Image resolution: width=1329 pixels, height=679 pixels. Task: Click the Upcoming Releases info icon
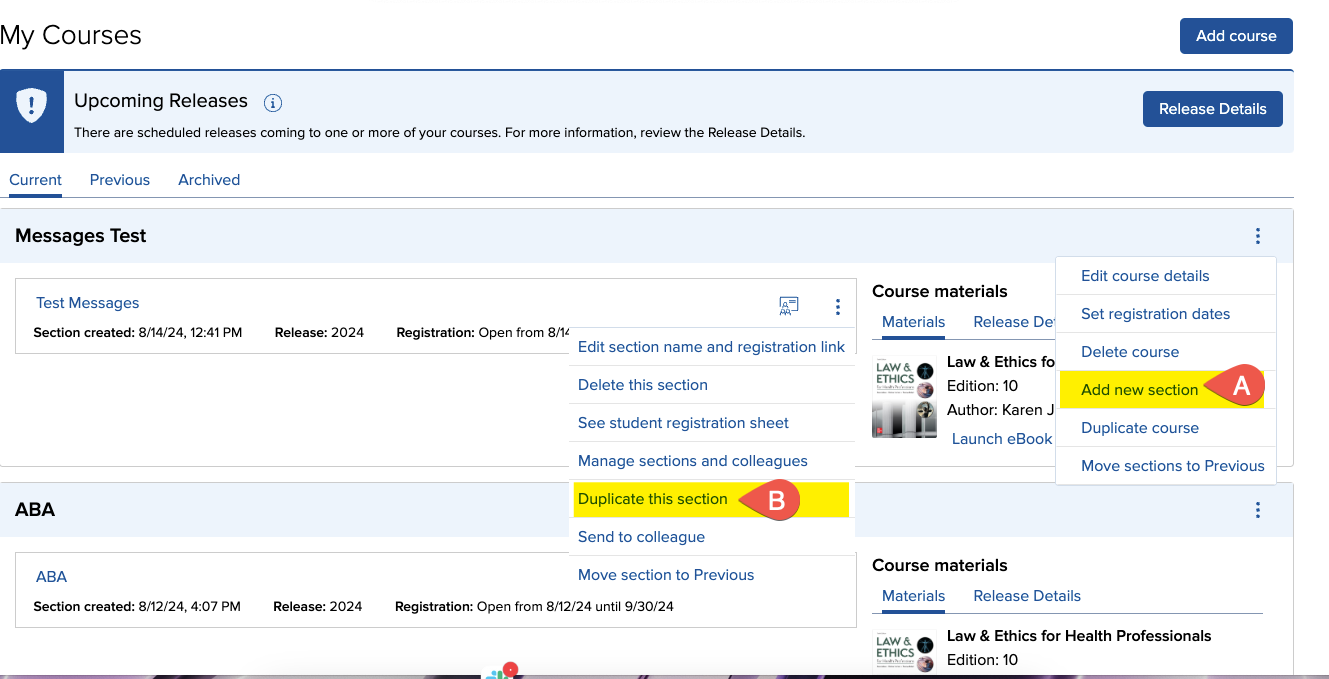pyautogui.click(x=272, y=102)
